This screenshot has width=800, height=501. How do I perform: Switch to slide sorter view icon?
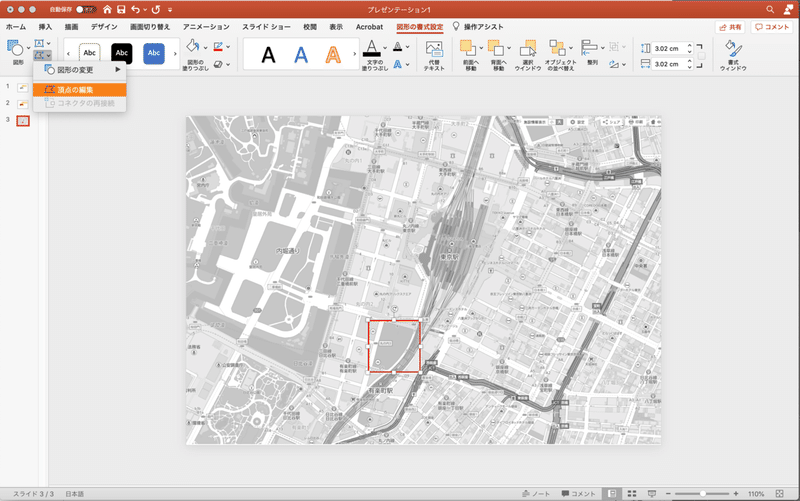[632, 493]
